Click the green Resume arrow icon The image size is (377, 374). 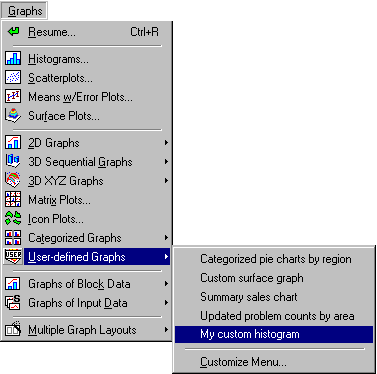(13, 32)
